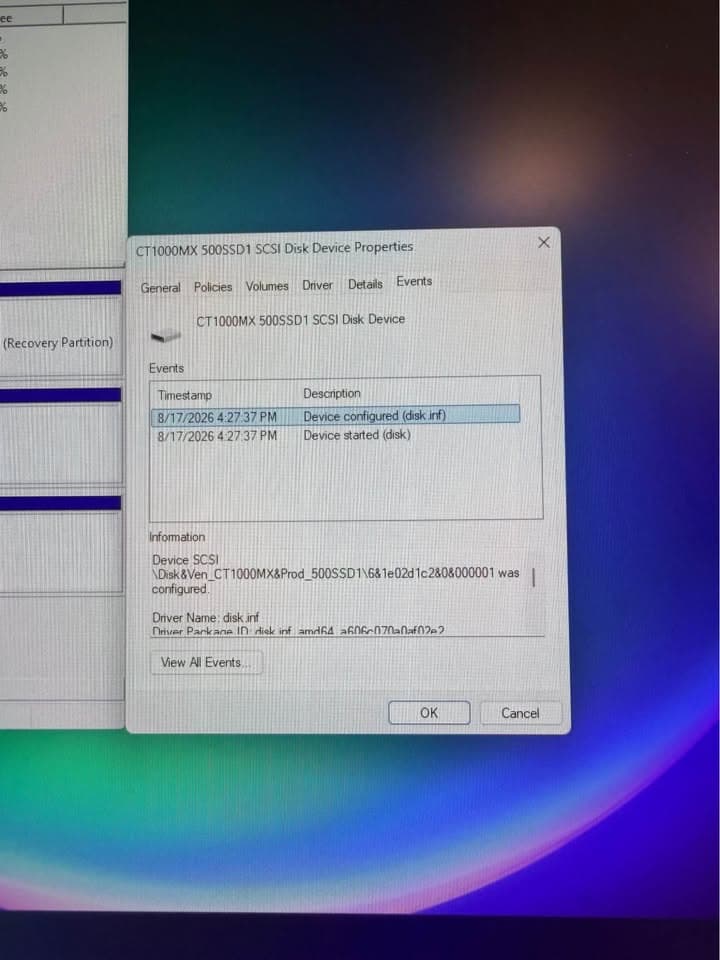The image size is (720, 960).
Task: Click the Information box scrollbar
Action: pyautogui.click(x=534, y=577)
